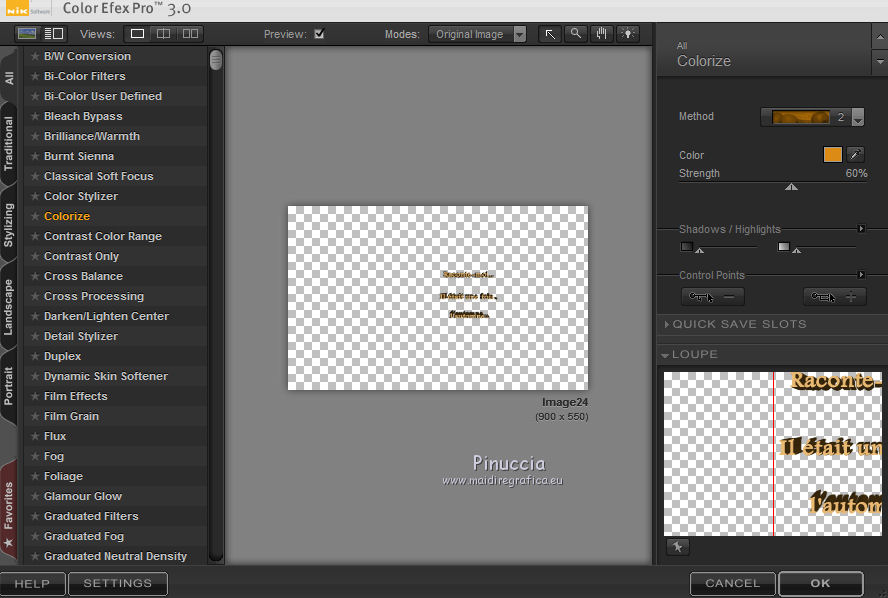The height and width of the screenshot is (598, 888).
Task: Switch to the Landscape tab
Action: point(8,307)
